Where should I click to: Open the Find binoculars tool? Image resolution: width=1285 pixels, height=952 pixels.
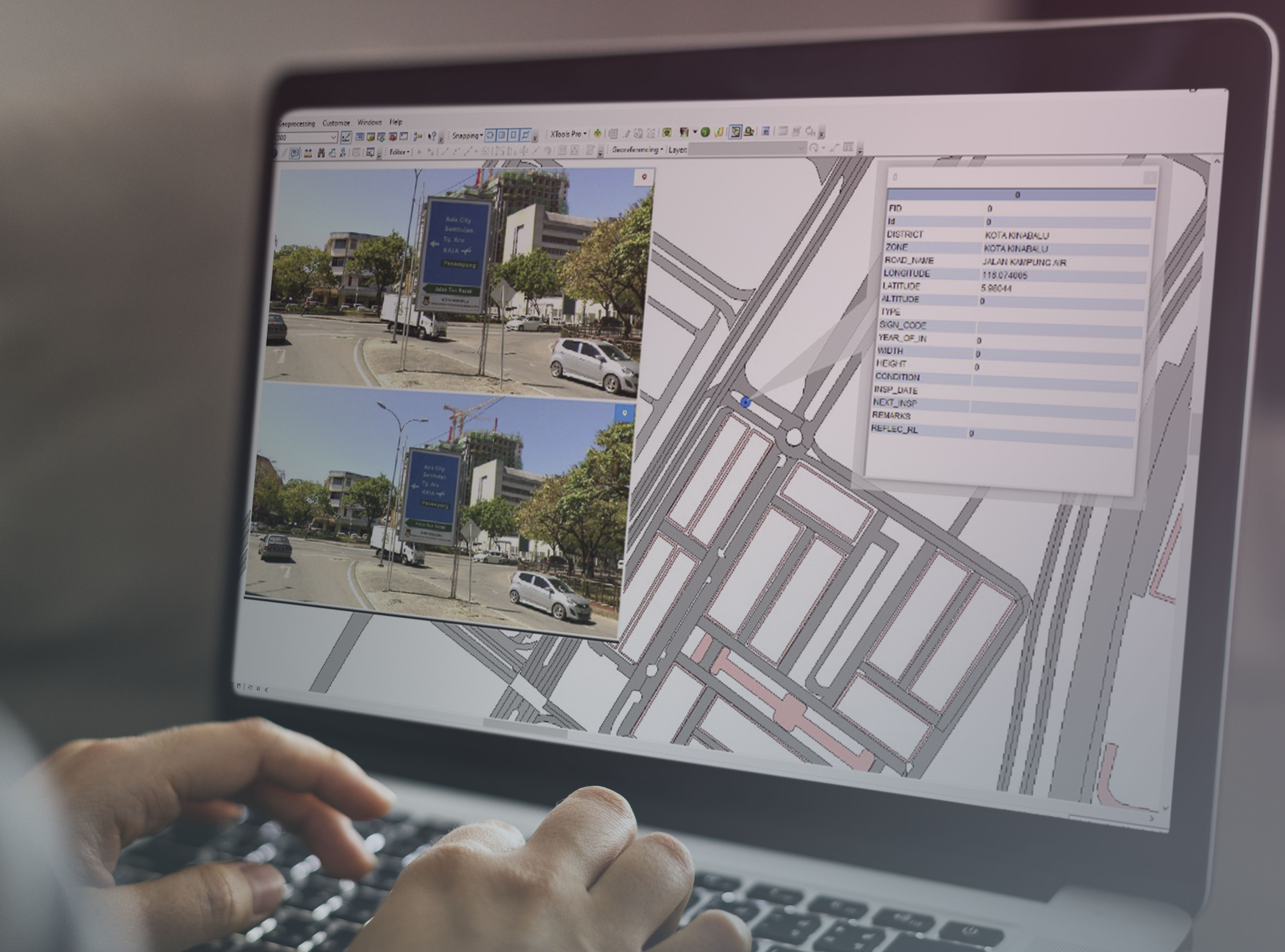click(x=321, y=153)
